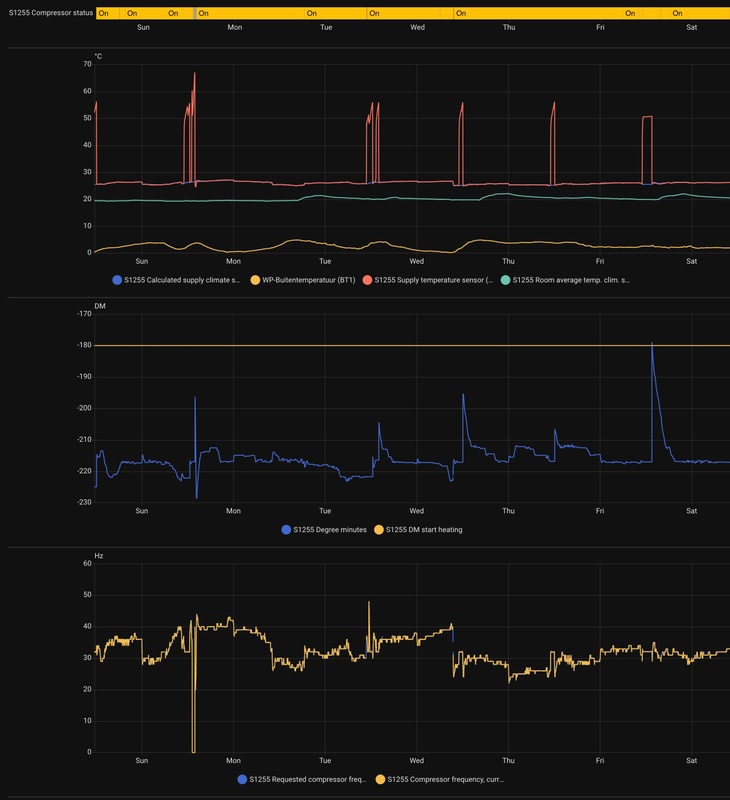Toggle WP-Buitentemperatuur (BT1) legend entry
Image resolution: width=730 pixels, height=800 pixels.
[x=303, y=280]
